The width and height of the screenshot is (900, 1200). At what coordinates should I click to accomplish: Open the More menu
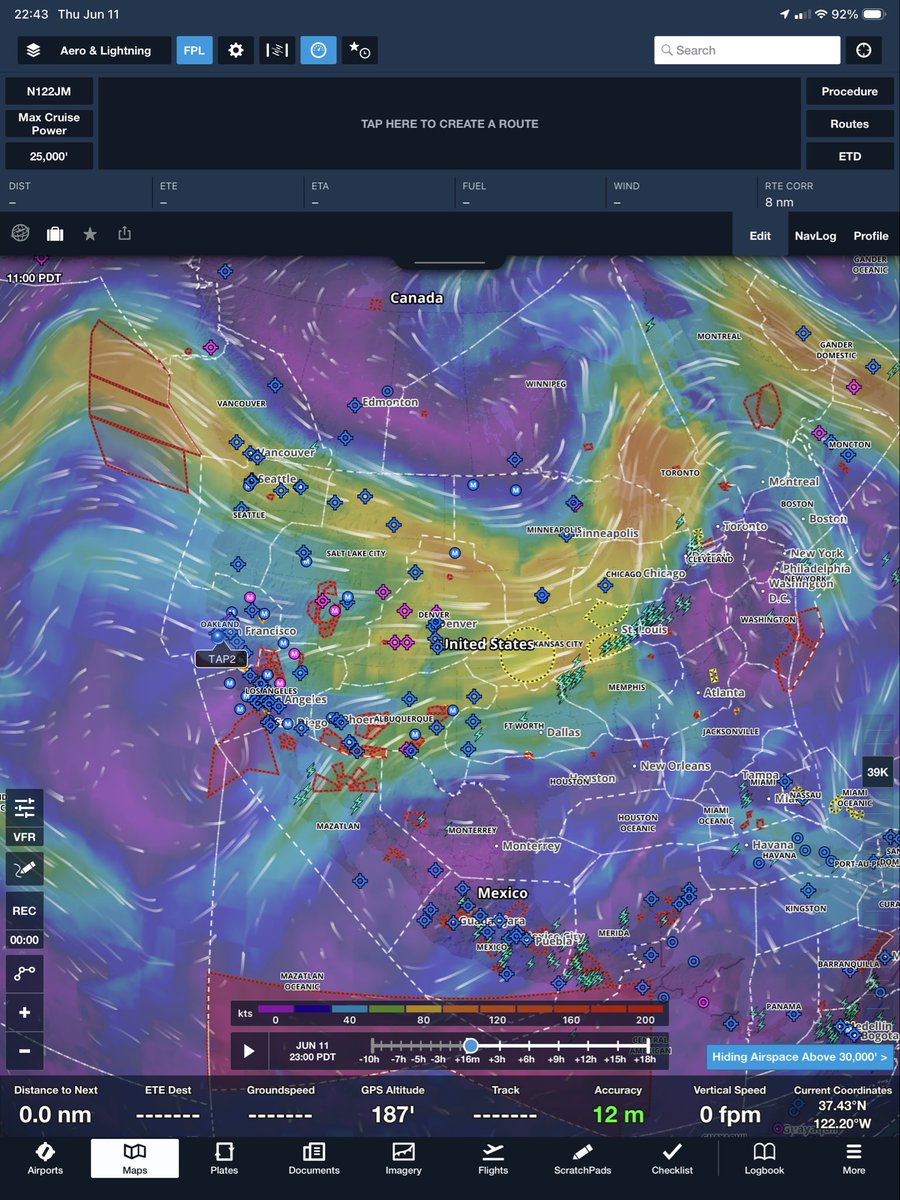(853, 1158)
